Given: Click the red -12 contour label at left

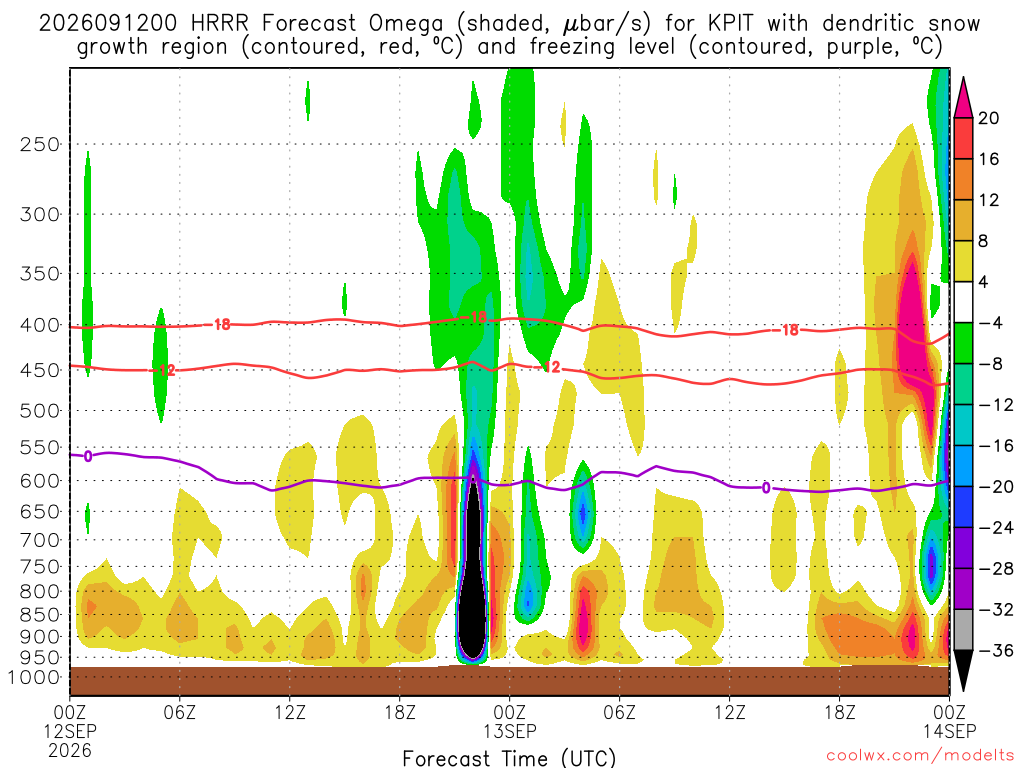Looking at the screenshot, I should (x=166, y=370).
